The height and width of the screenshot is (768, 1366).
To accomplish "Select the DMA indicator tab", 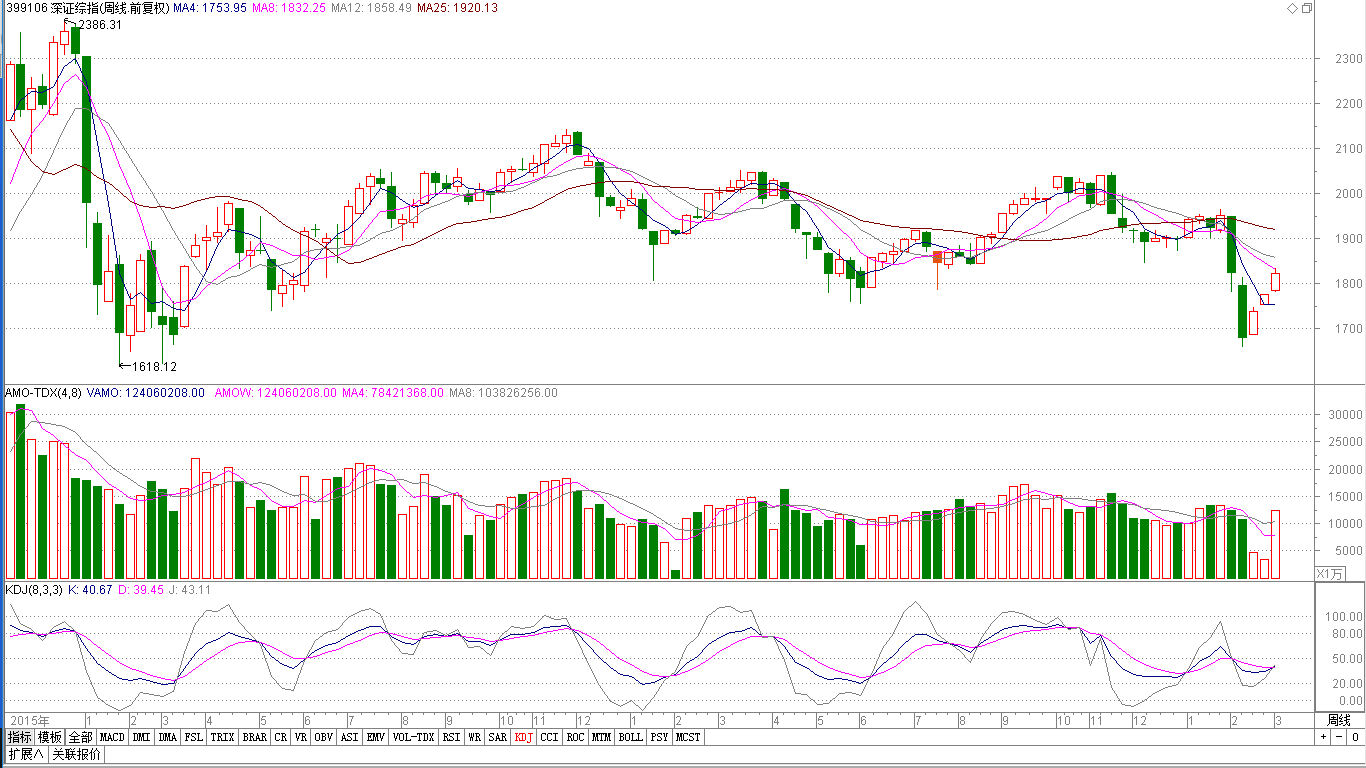I will 167,737.
